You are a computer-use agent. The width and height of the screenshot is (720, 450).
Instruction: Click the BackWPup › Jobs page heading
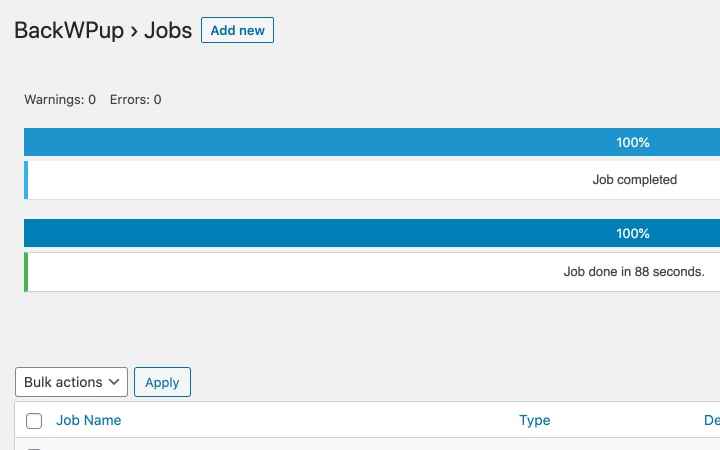coord(103,31)
